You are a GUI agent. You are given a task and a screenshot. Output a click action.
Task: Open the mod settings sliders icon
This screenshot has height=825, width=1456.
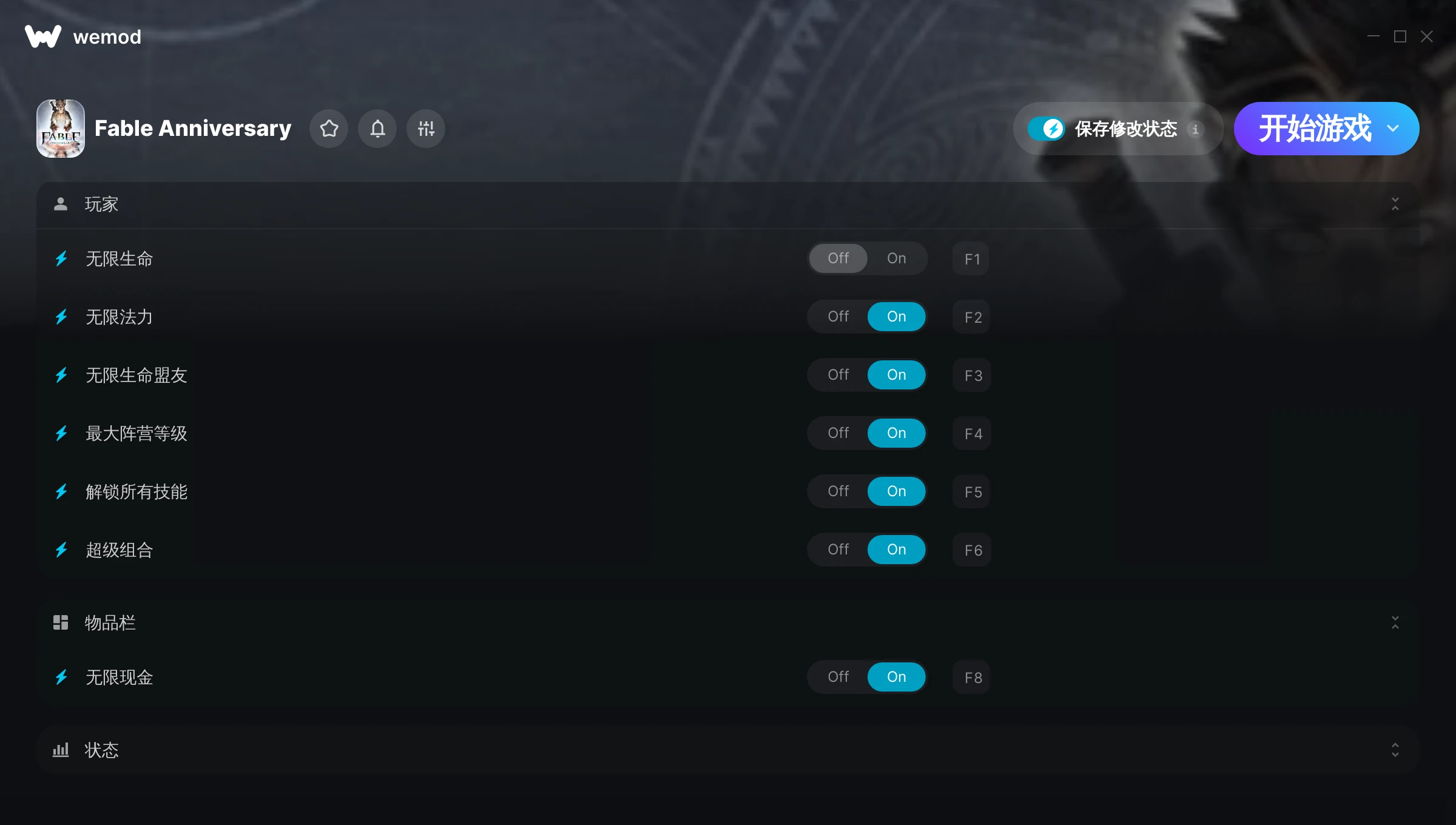coord(426,129)
